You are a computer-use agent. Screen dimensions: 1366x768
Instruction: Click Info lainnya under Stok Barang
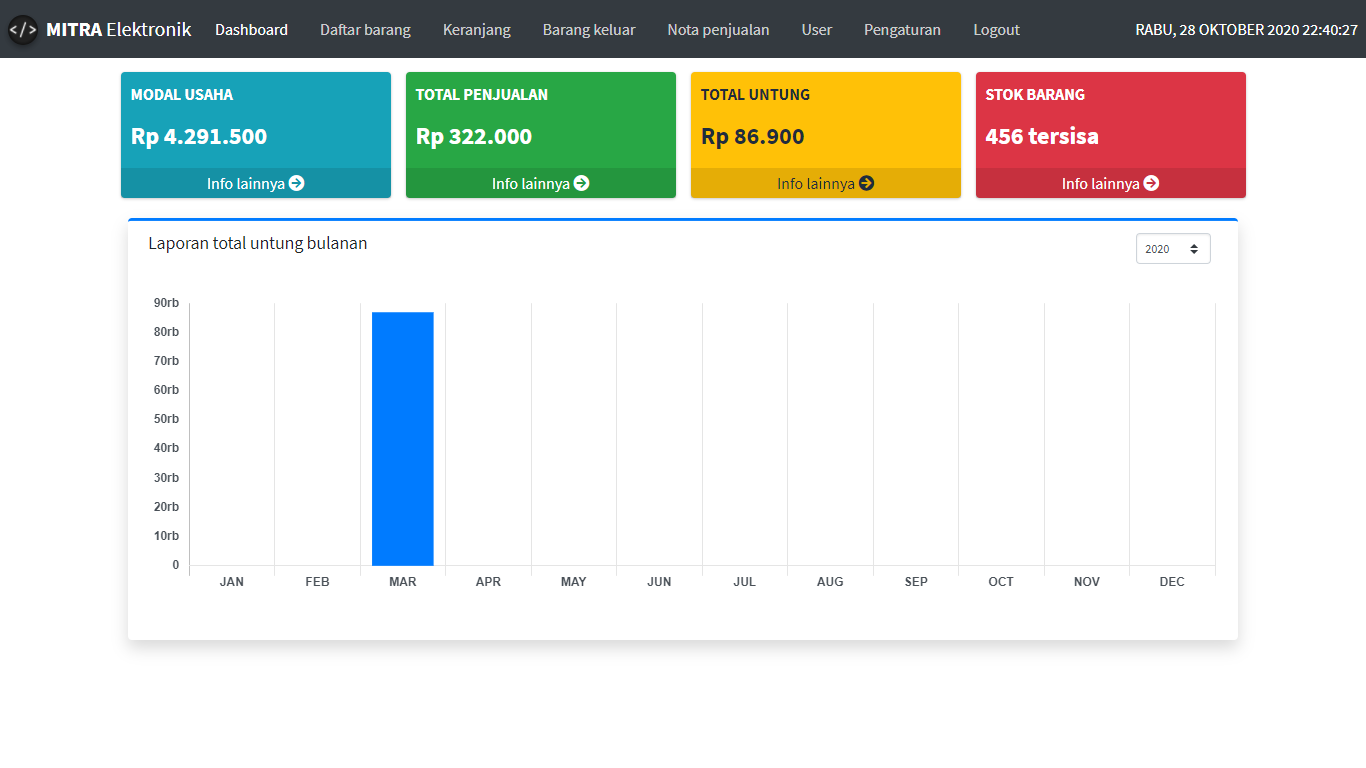click(x=1101, y=183)
